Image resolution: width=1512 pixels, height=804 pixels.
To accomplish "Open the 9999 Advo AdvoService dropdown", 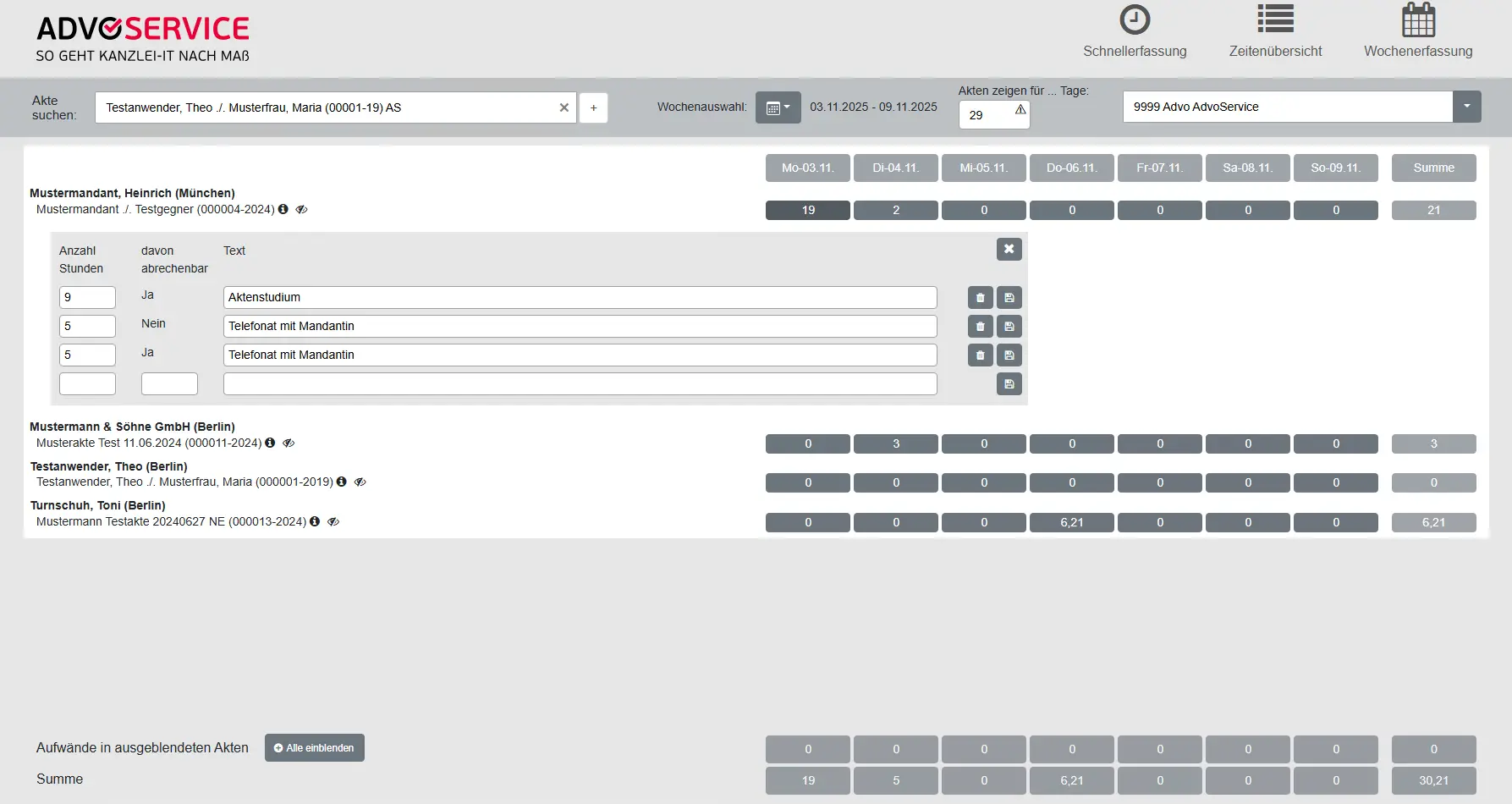I will tap(1467, 107).
